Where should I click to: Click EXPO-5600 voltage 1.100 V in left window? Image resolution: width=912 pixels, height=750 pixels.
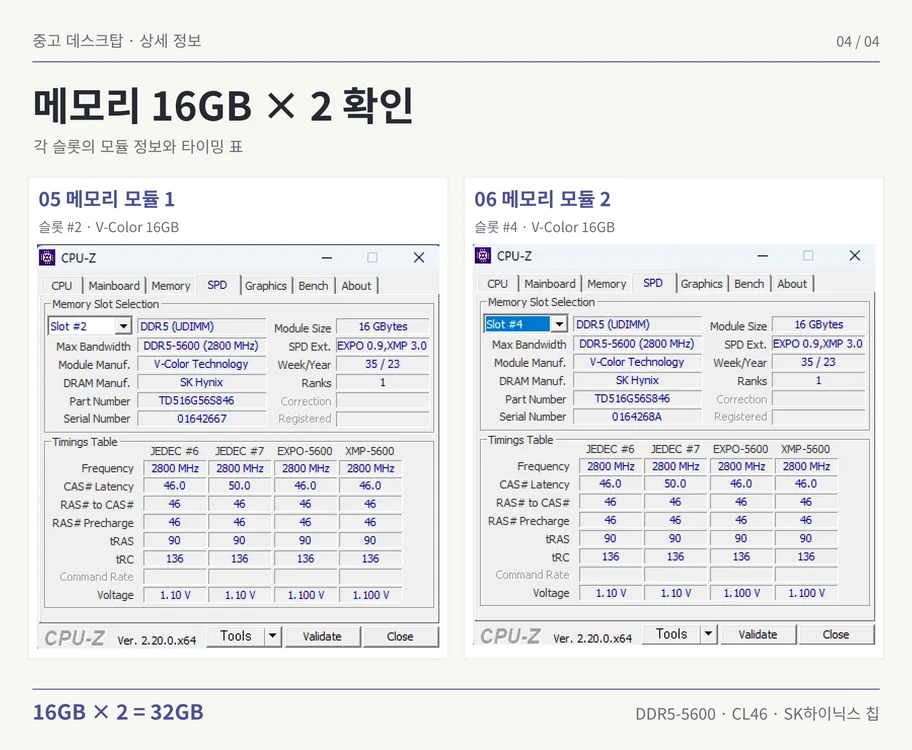click(305, 595)
